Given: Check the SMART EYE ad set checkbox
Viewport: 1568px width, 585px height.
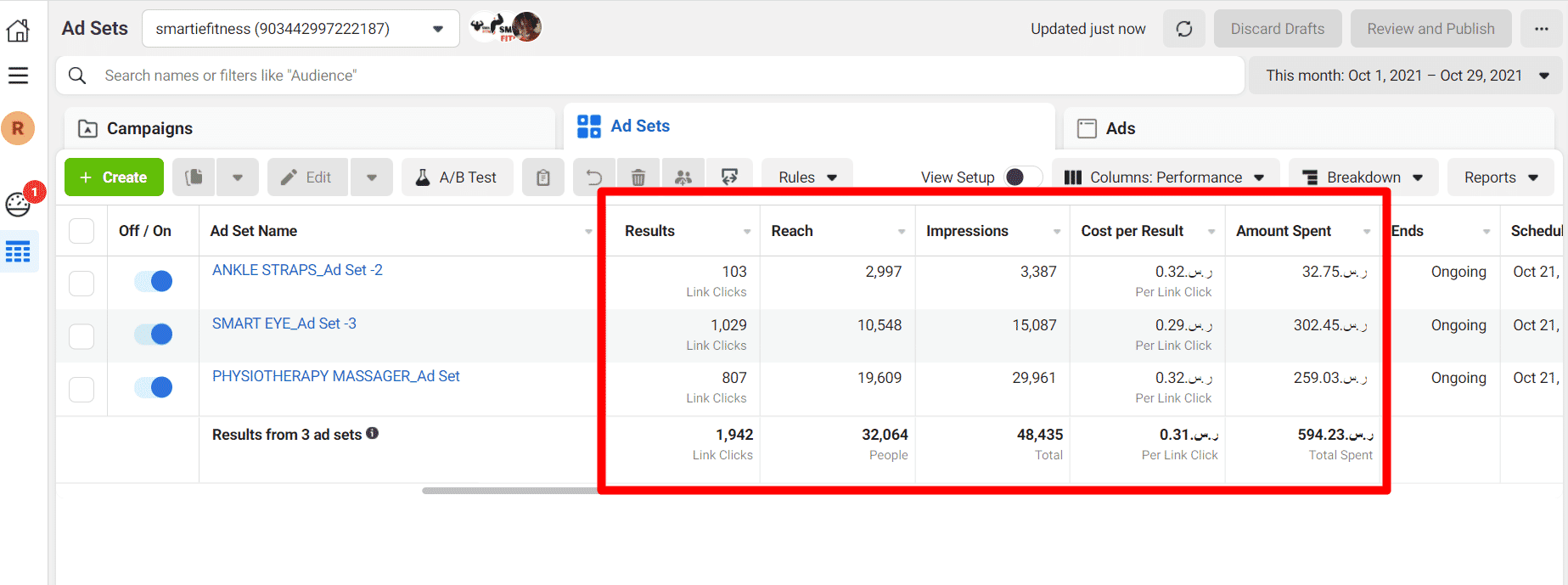Looking at the screenshot, I should pyautogui.click(x=81, y=336).
